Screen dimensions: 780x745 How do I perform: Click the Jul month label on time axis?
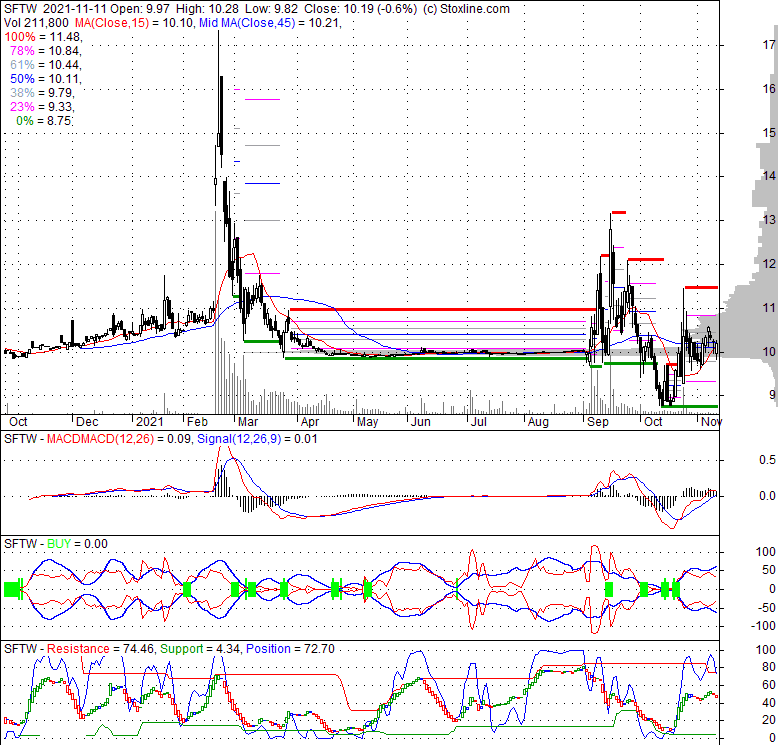pos(479,422)
